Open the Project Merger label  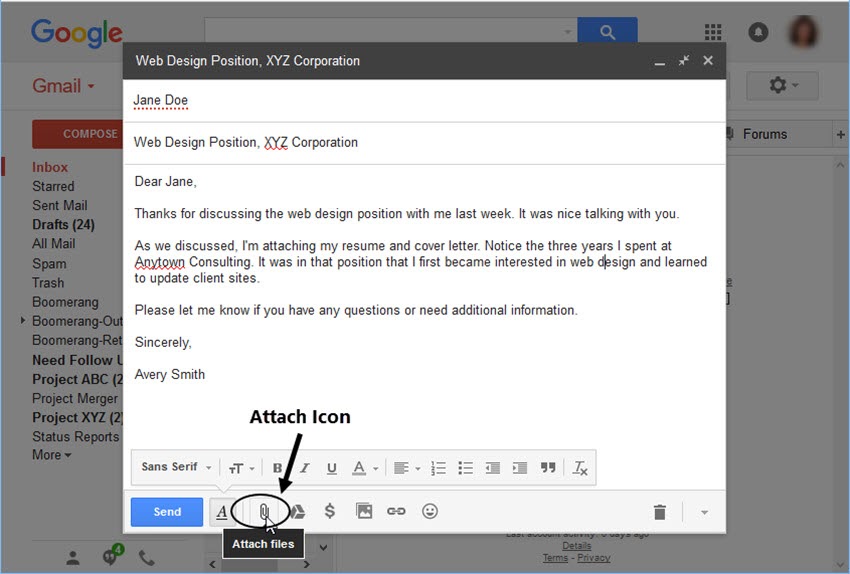coord(75,398)
